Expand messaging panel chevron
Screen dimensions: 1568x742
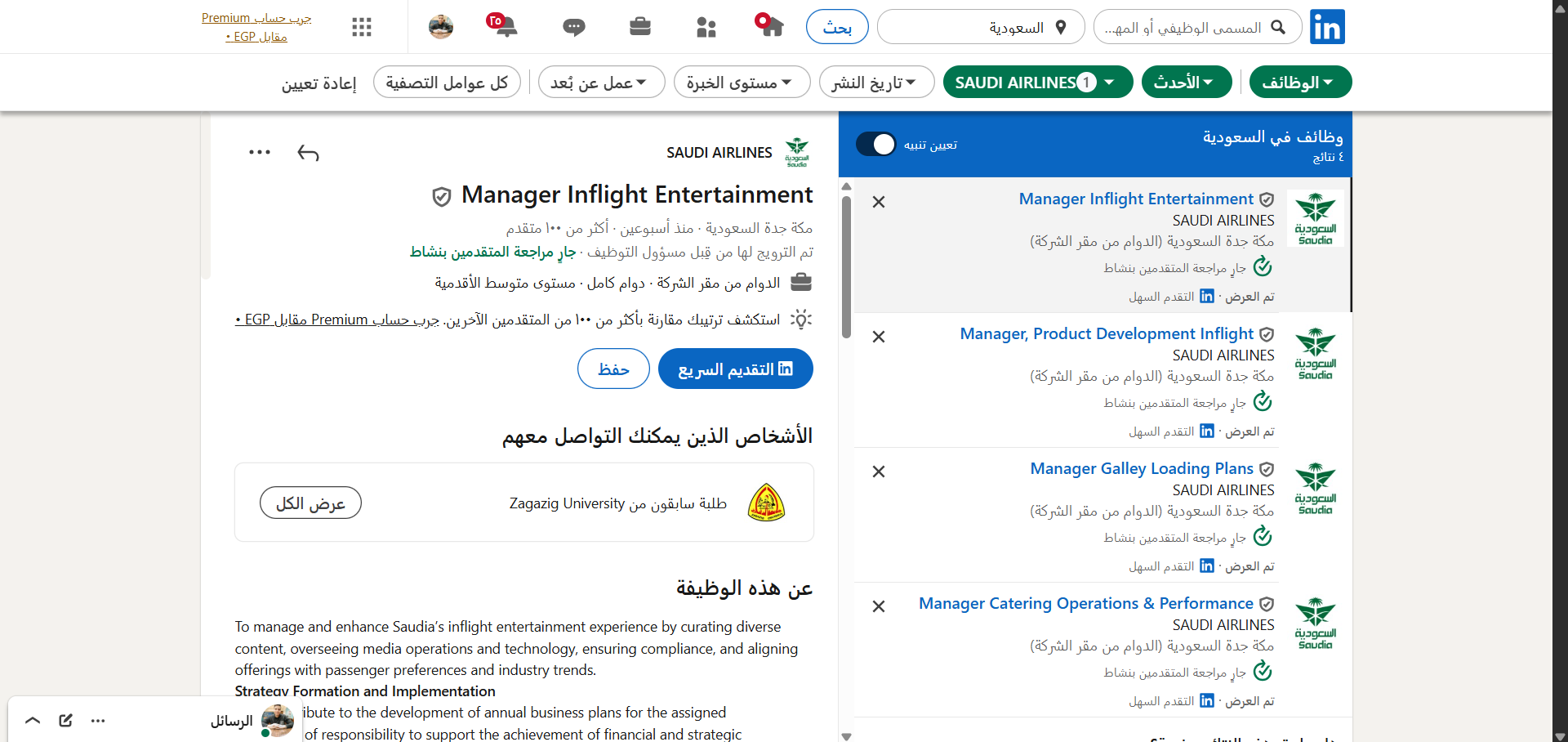coord(33,720)
